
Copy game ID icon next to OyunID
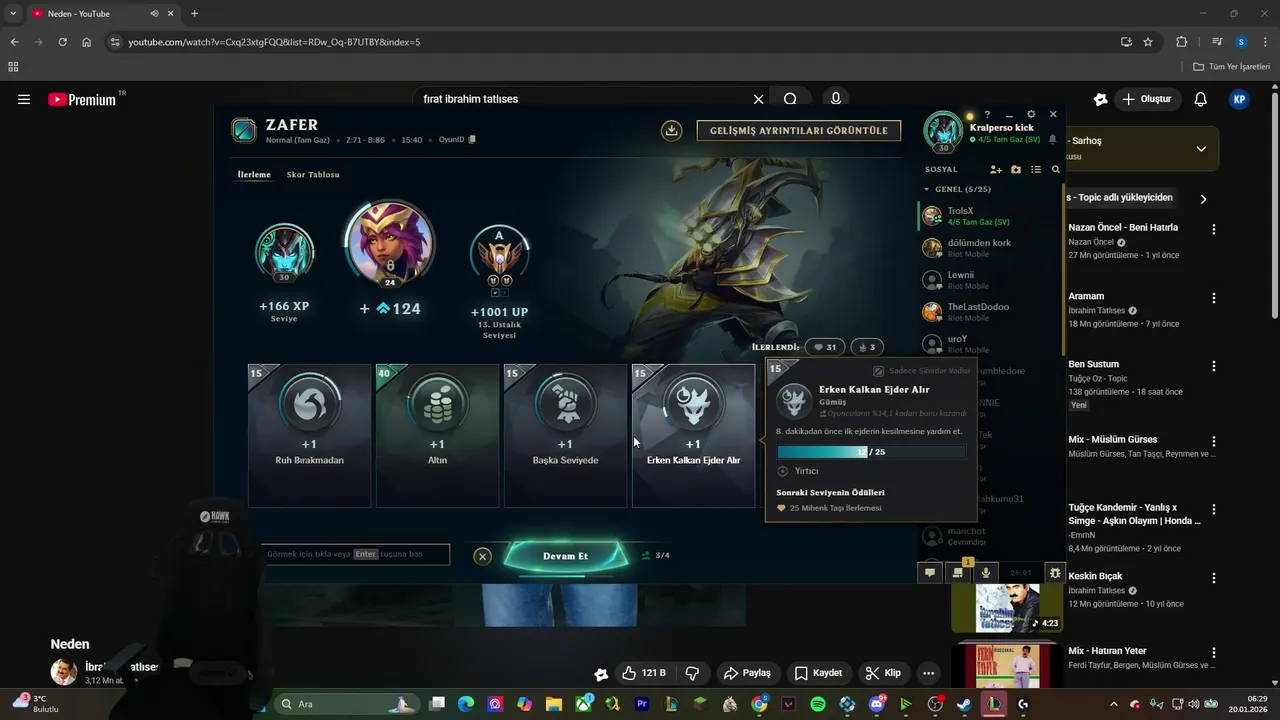tap(472, 140)
